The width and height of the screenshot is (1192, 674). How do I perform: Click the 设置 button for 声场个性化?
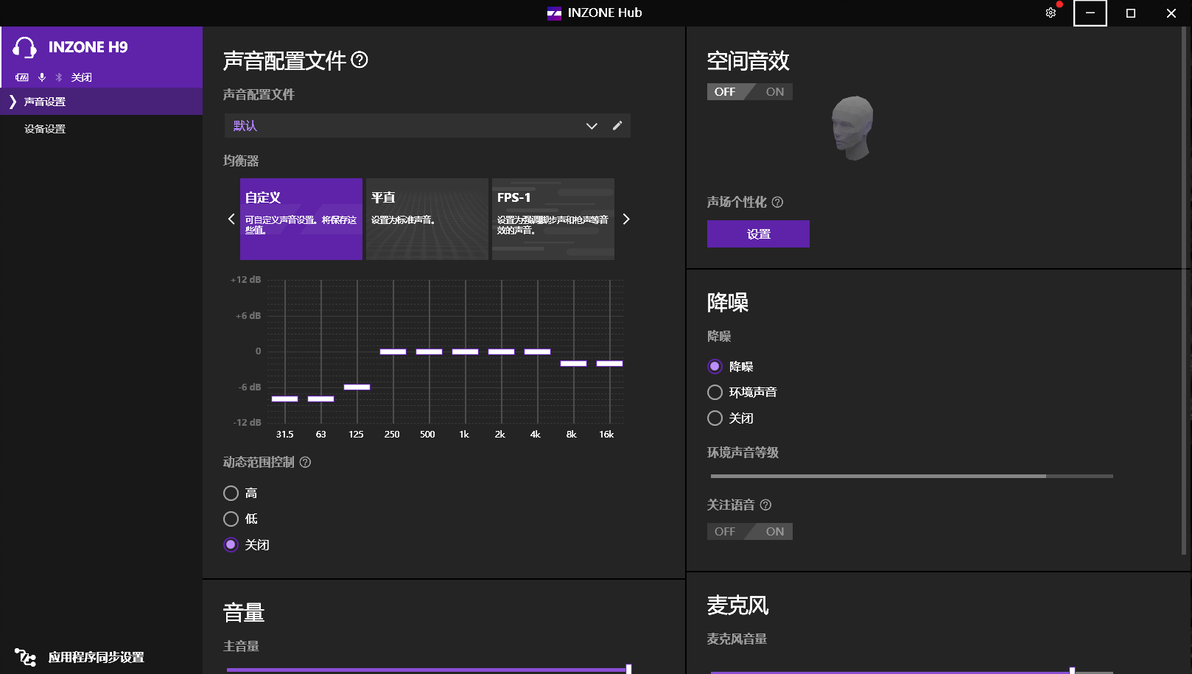758,234
